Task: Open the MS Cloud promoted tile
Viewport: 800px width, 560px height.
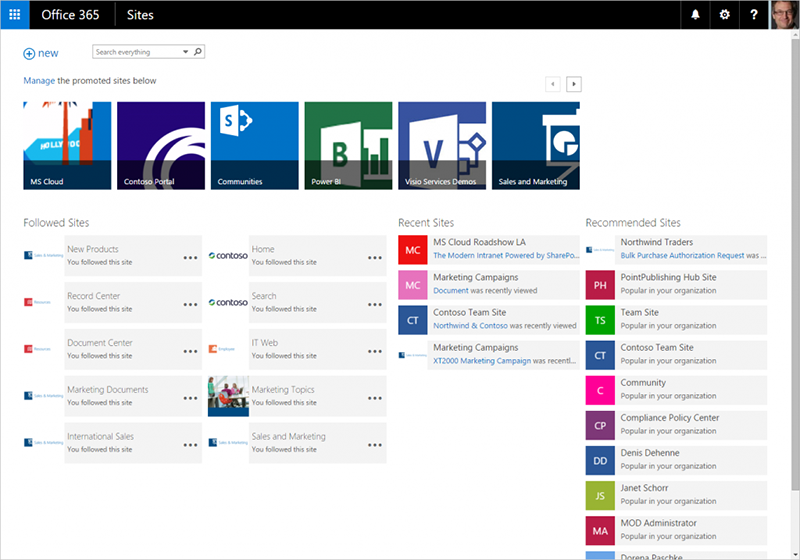Action: tap(67, 146)
